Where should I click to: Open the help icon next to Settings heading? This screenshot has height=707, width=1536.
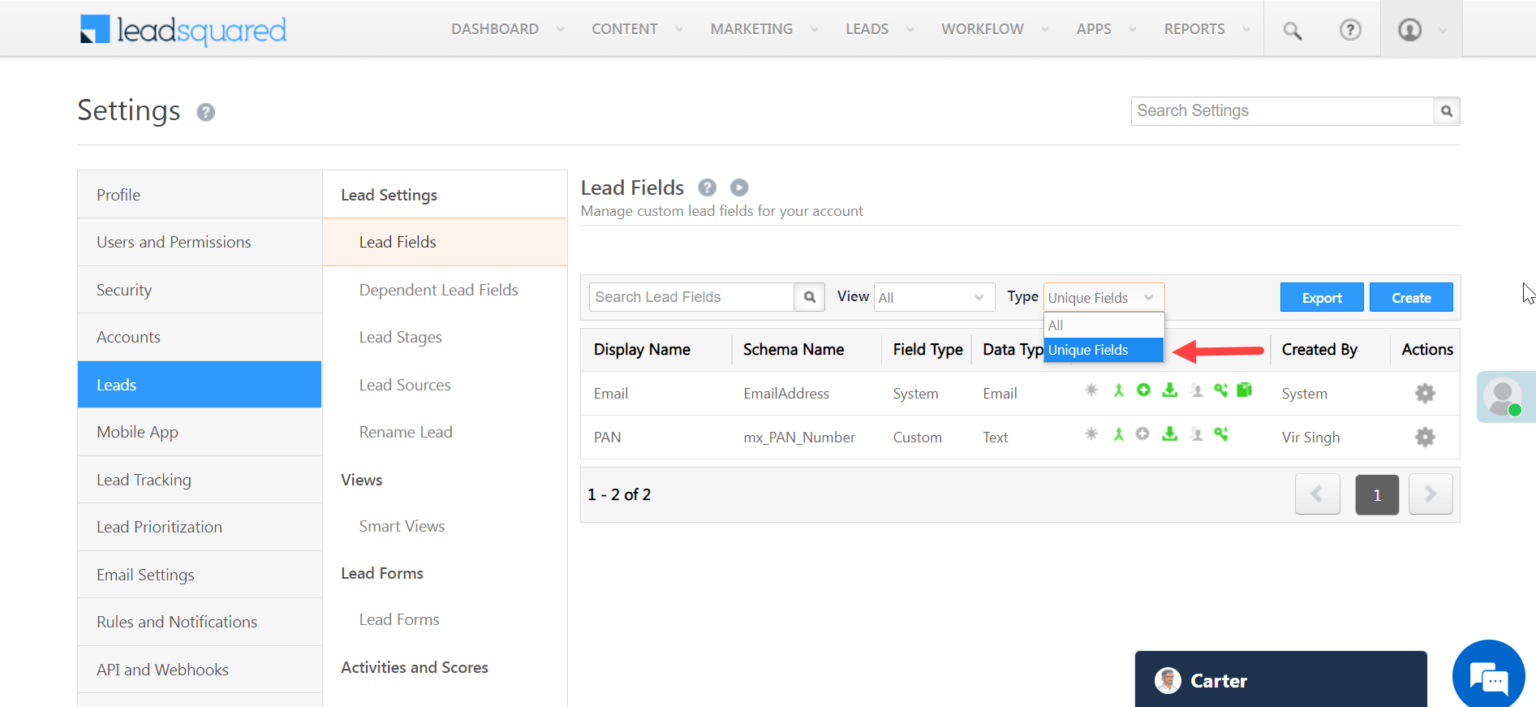[x=205, y=112]
